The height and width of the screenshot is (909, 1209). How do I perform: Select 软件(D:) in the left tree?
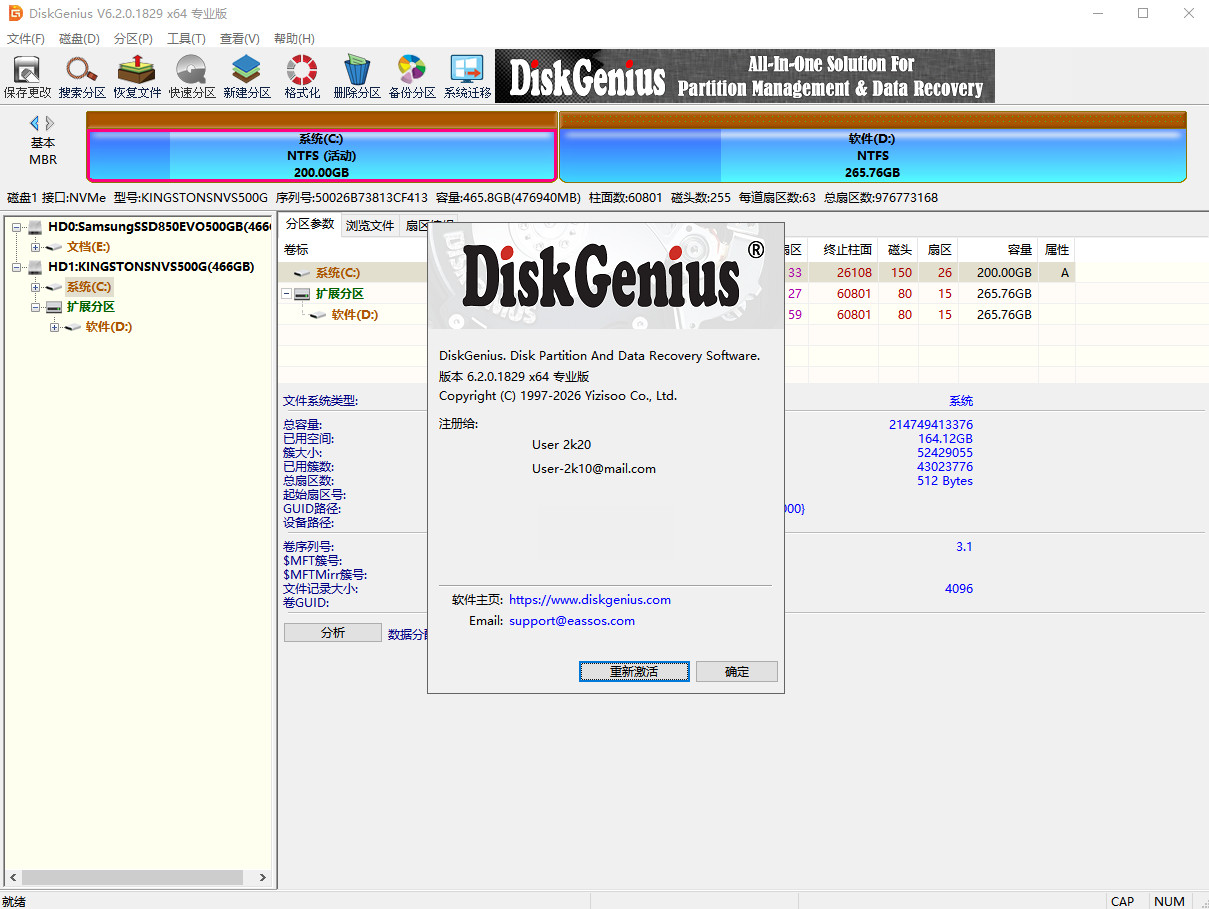[x=108, y=327]
